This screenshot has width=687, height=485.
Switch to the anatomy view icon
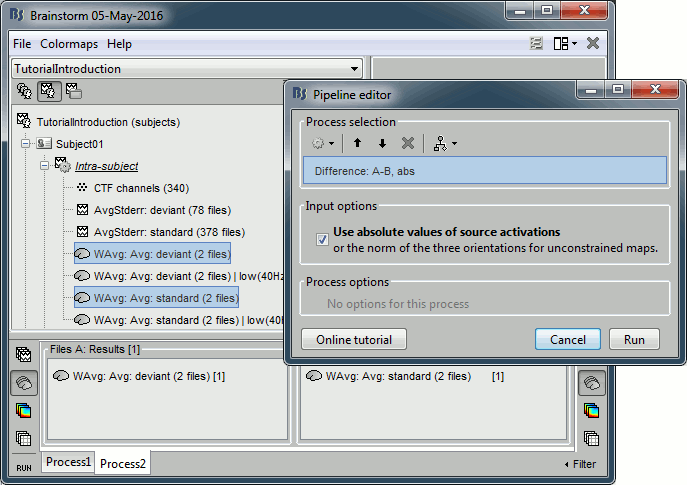[24, 92]
